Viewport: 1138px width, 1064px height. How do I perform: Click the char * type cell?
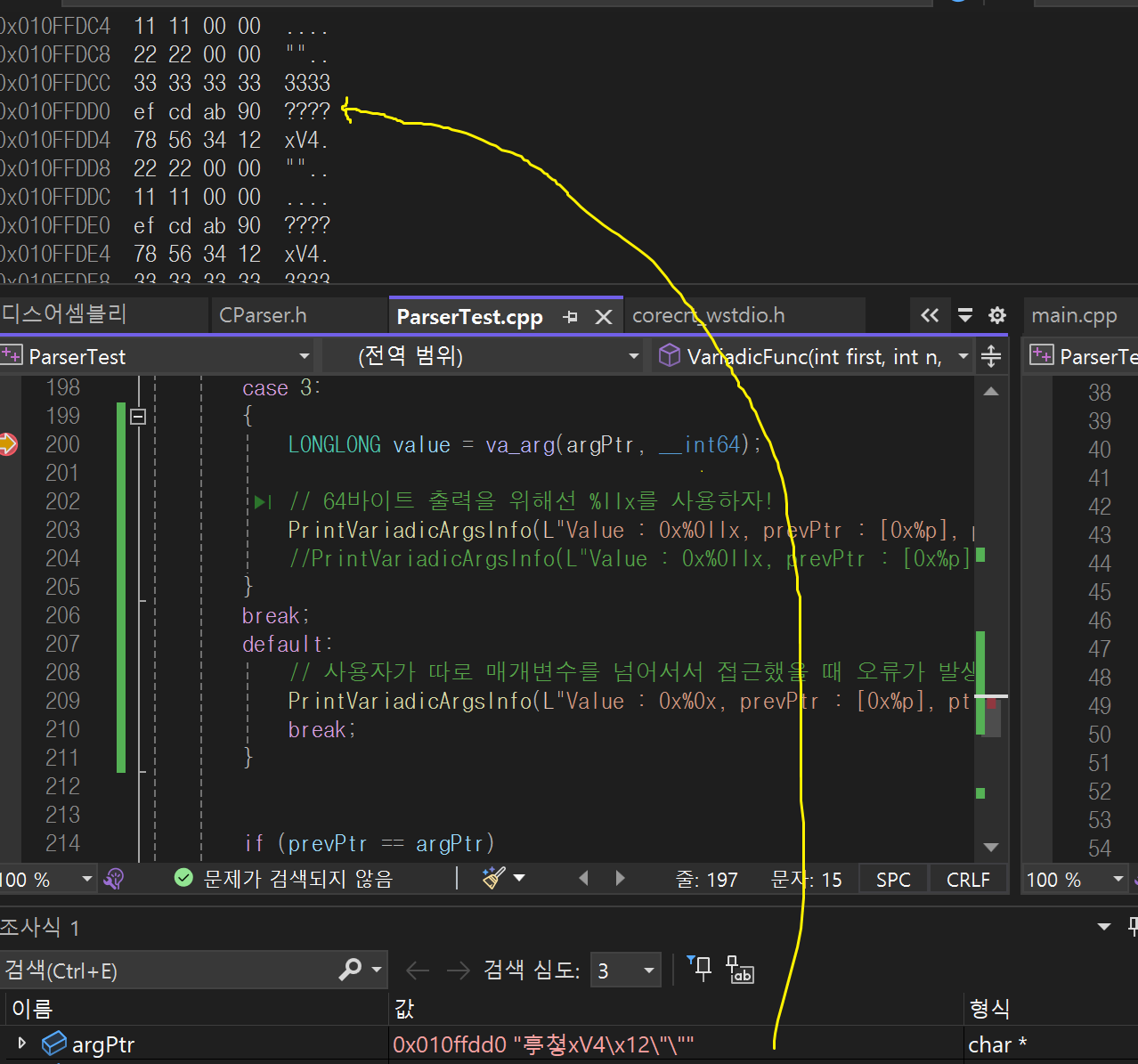click(997, 1044)
